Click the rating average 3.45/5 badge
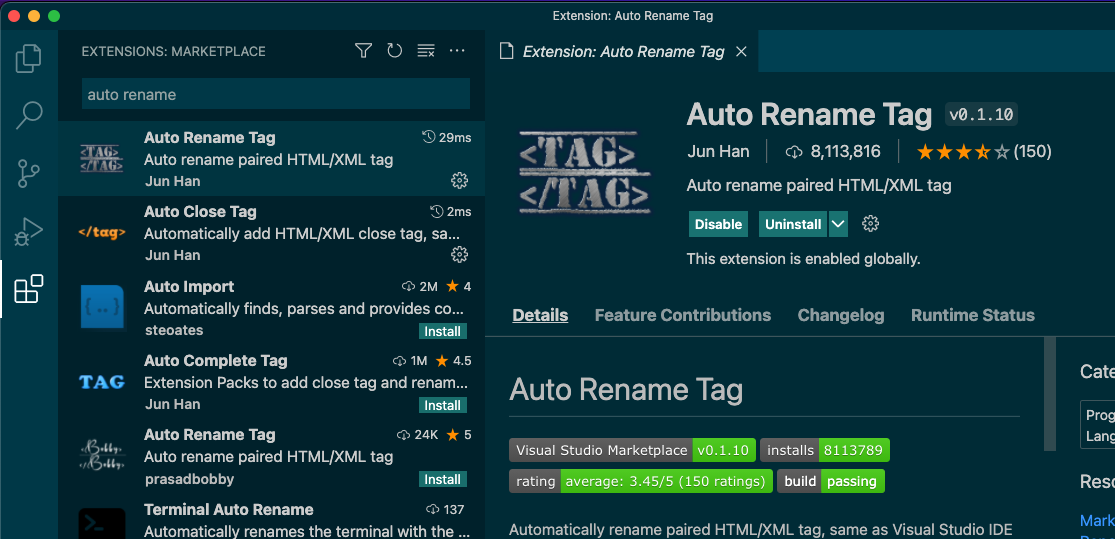The image size is (1115, 539). [x=641, y=481]
